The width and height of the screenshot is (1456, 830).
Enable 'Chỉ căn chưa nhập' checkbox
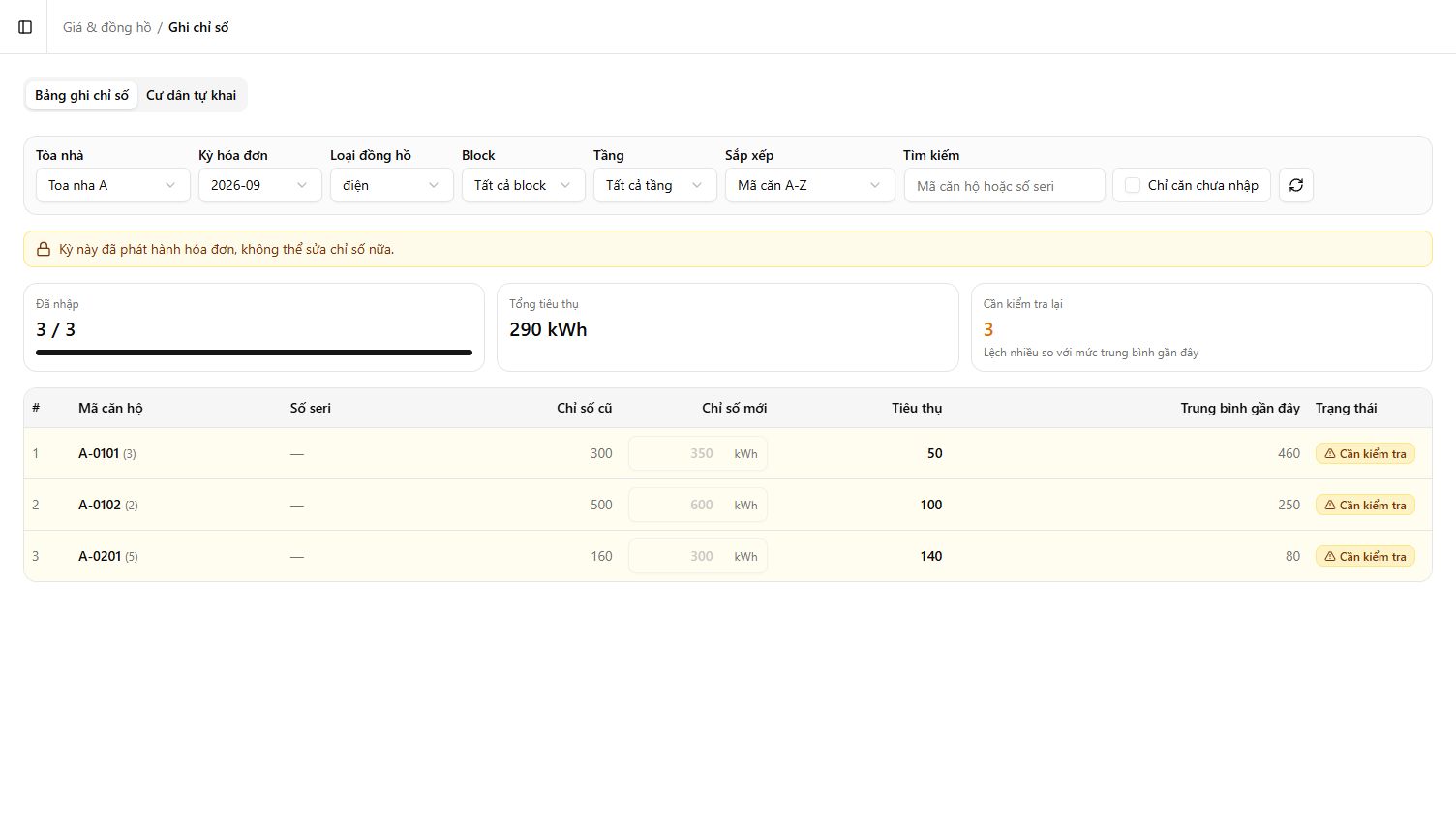(x=1133, y=185)
